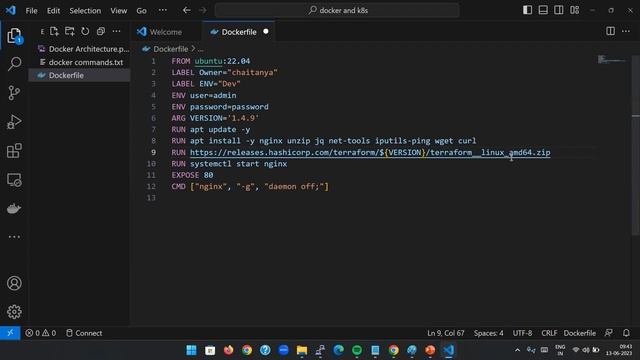Click New File icon in explorer header
This screenshot has height=360, width=640.
click(x=54, y=31)
